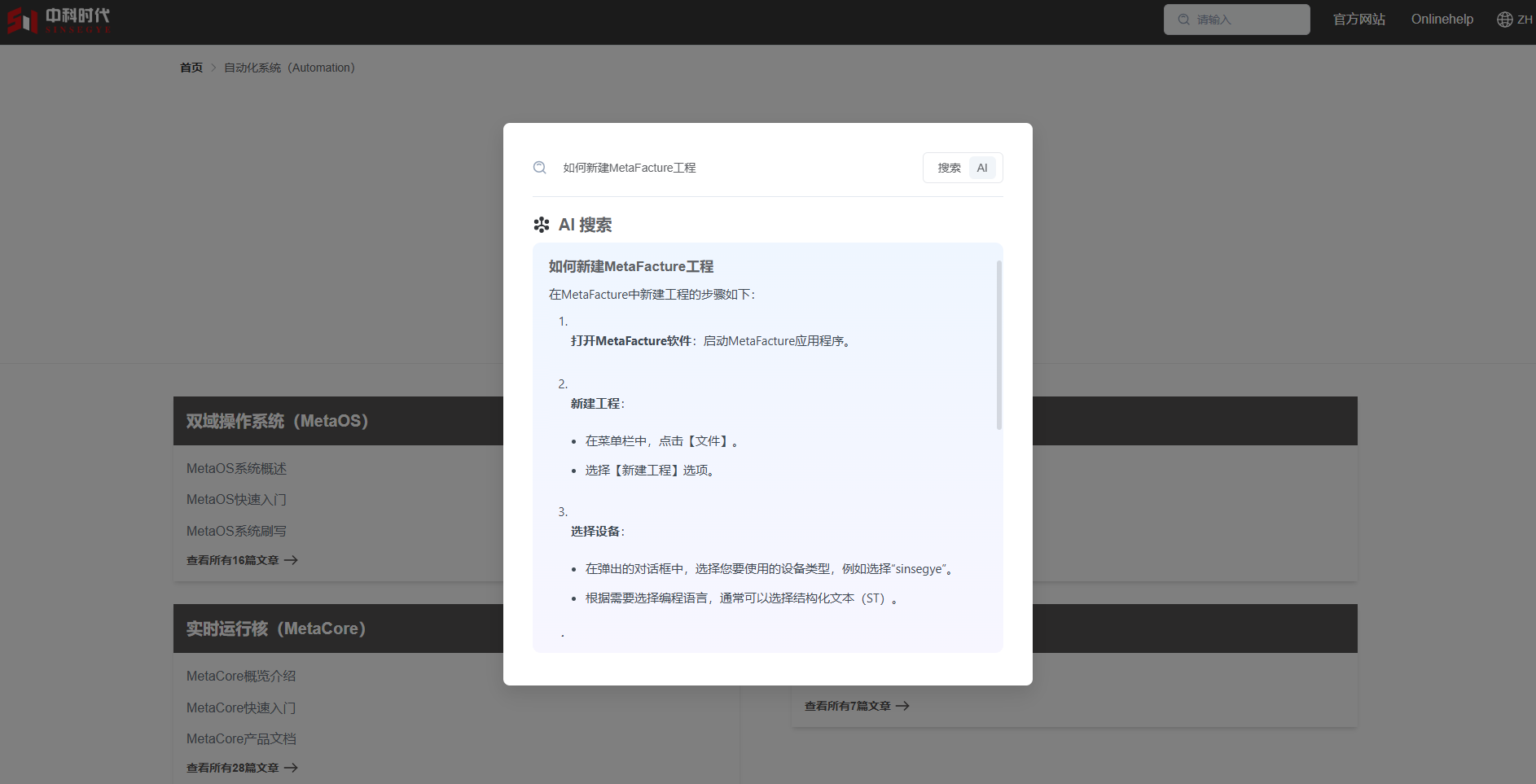
Task: Click arrow next to 查看所有28篇文章
Action: (x=291, y=768)
